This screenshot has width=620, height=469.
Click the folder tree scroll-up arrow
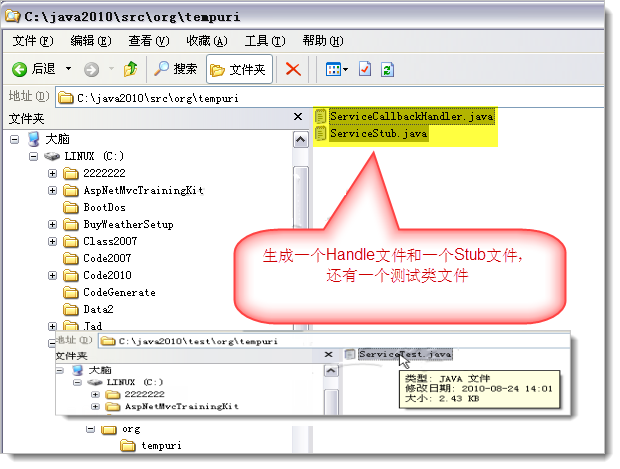click(x=301, y=140)
